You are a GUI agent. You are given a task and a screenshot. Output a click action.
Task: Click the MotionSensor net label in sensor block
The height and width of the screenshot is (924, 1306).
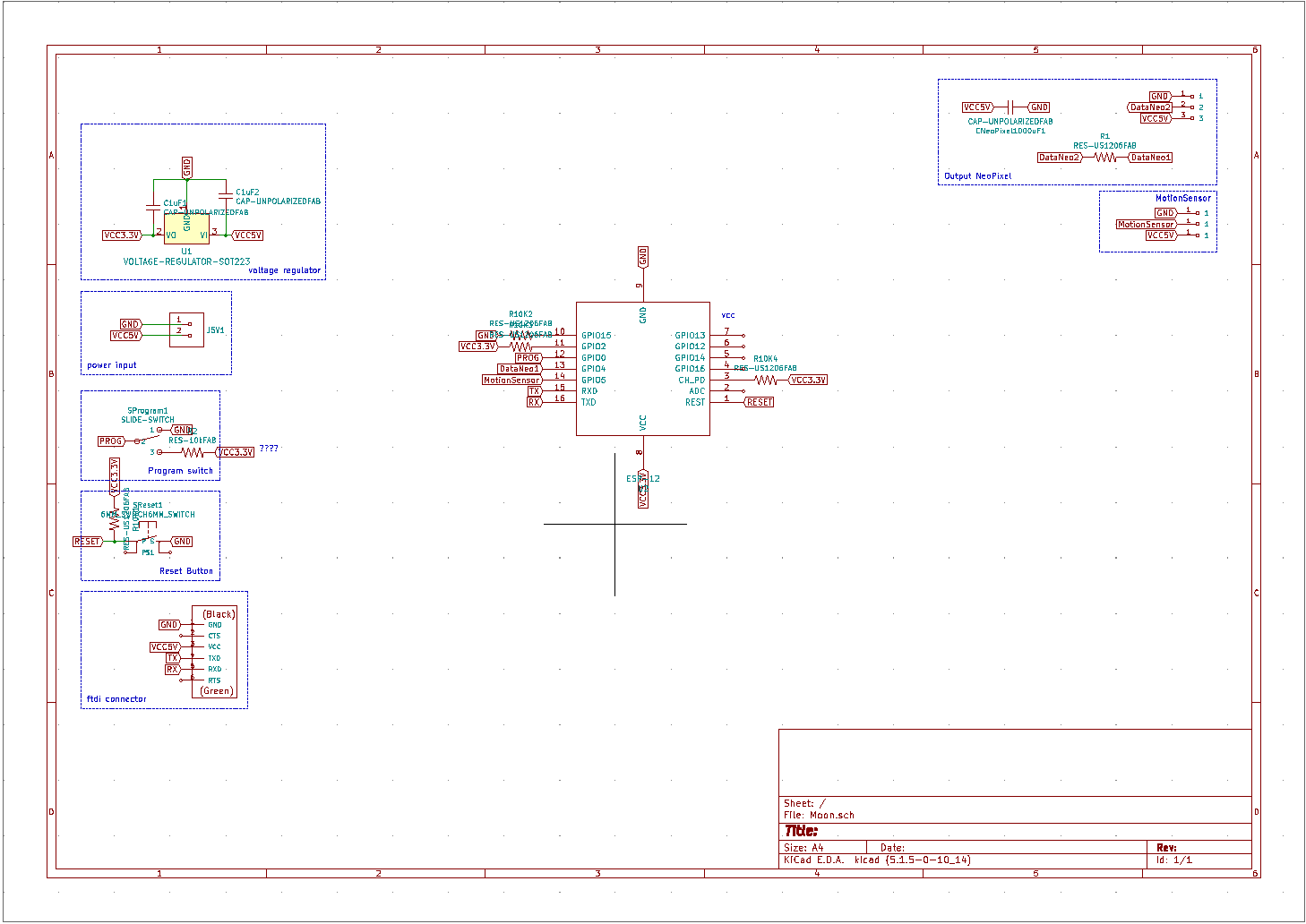click(1146, 225)
